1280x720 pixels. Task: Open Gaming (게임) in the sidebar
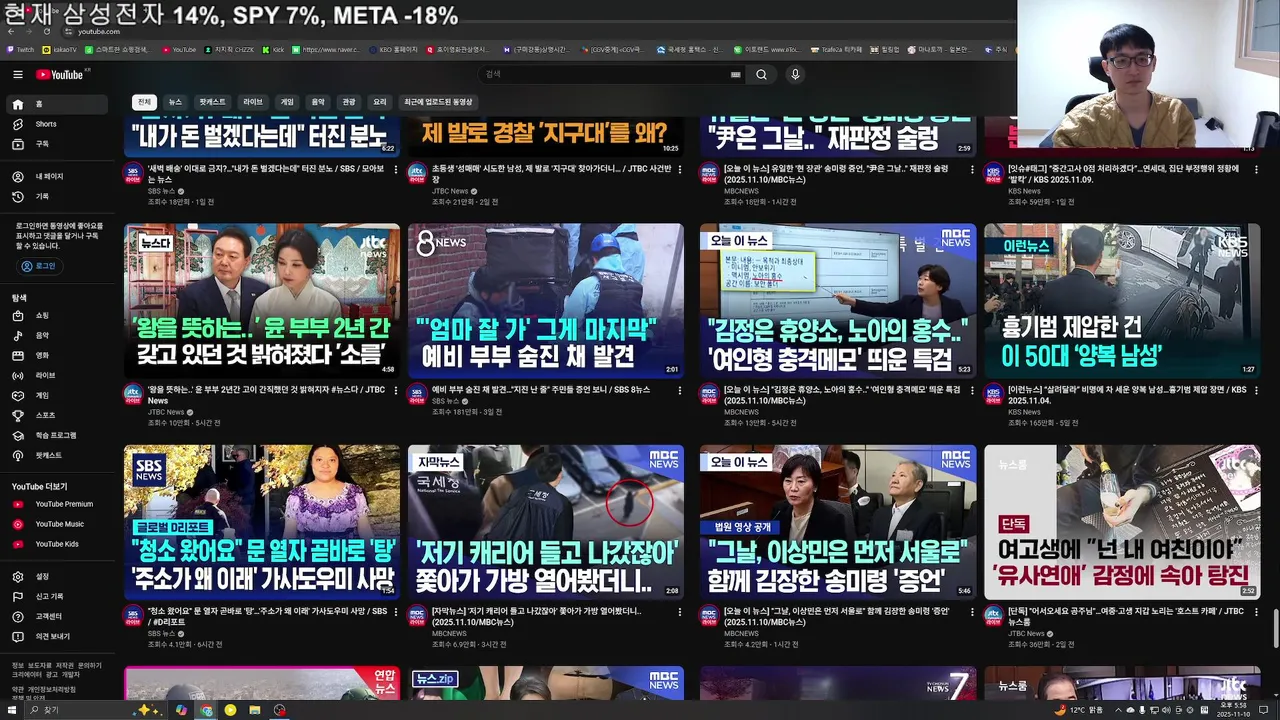[55, 396]
